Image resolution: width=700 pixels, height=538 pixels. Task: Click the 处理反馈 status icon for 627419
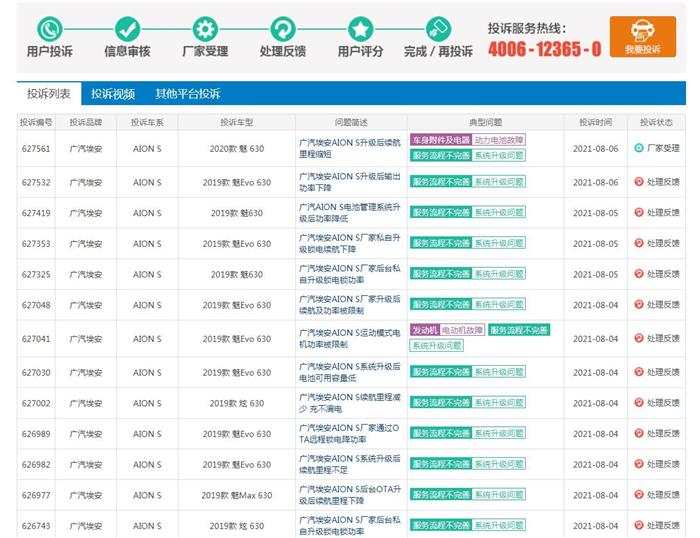point(639,213)
